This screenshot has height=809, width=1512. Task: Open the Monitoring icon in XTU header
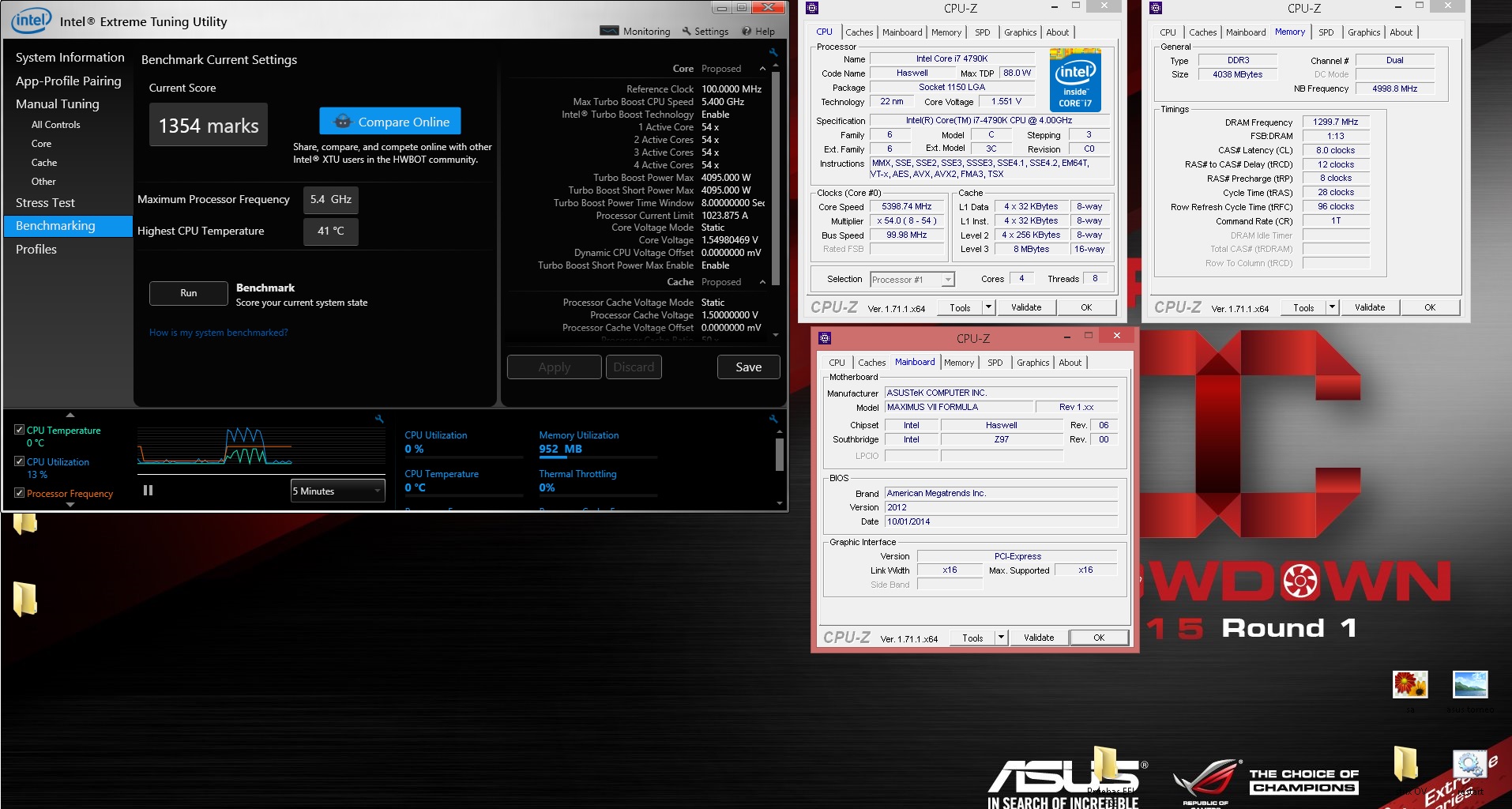(609, 31)
